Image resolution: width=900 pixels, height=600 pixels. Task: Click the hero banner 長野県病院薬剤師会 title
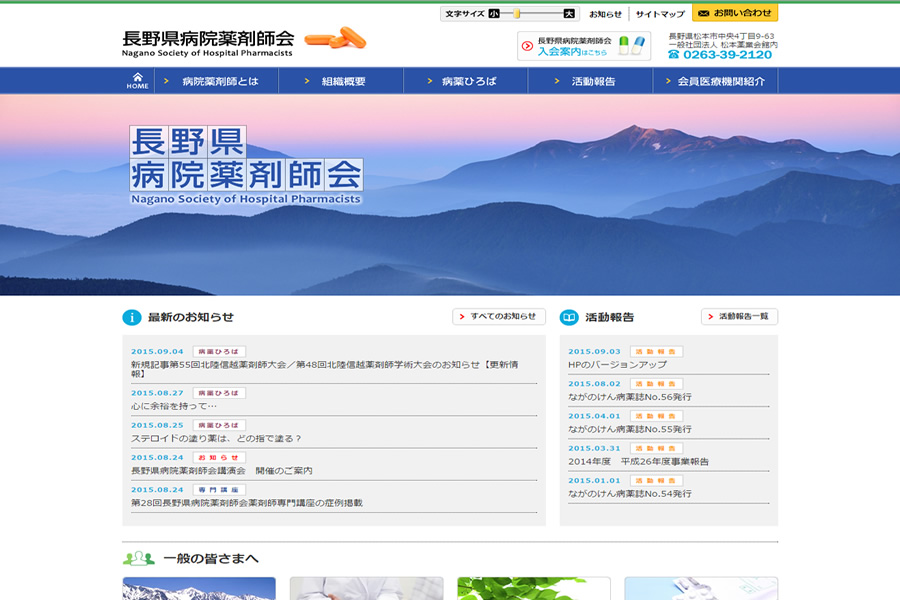(x=246, y=165)
